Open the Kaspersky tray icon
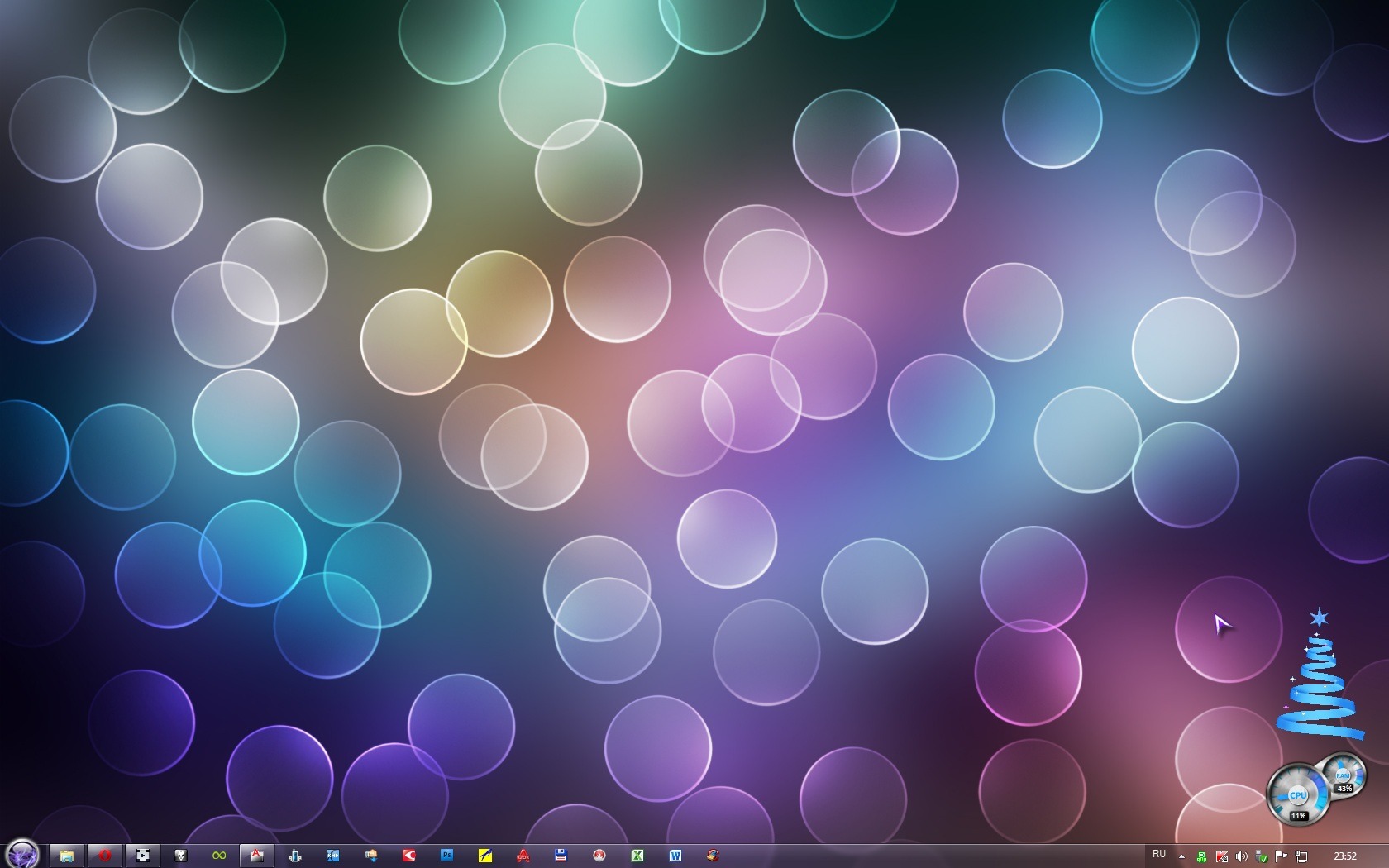This screenshot has height=868, width=1389. (1221, 856)
